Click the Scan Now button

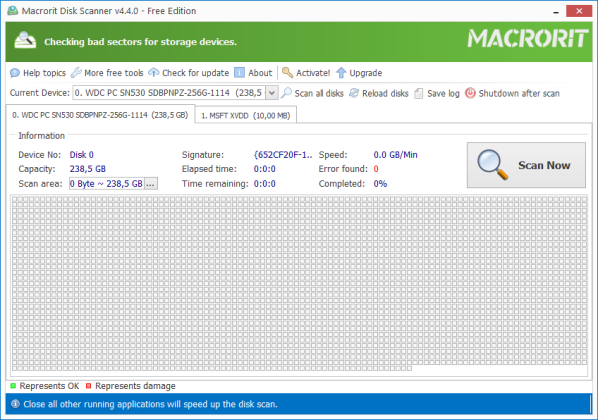[526, 165]
